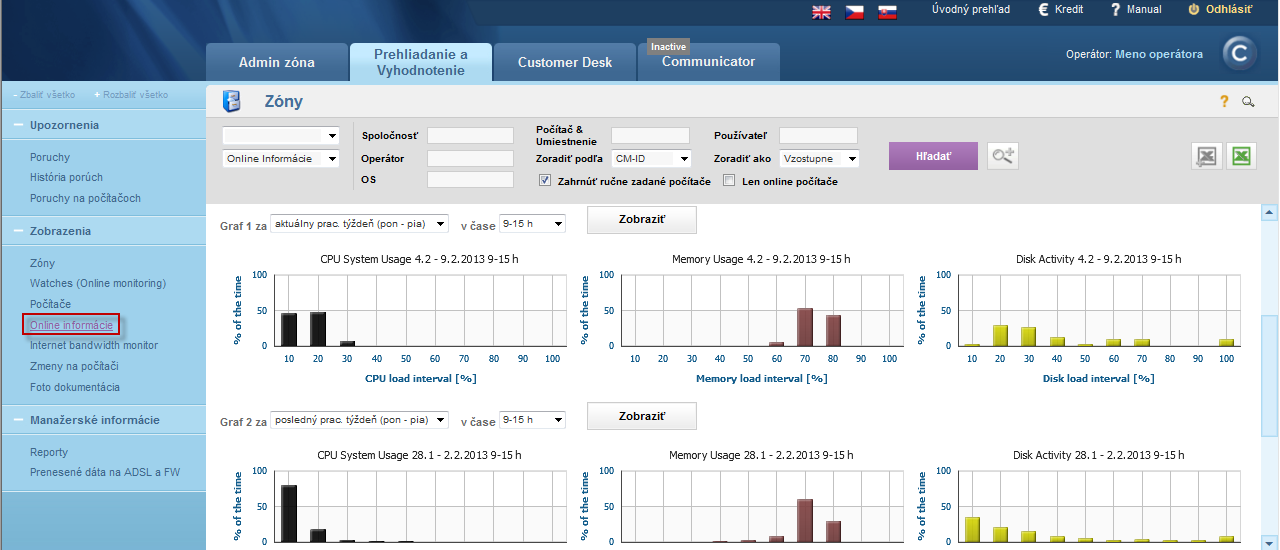Open Zmeny na počítači link

click(74, 366)
